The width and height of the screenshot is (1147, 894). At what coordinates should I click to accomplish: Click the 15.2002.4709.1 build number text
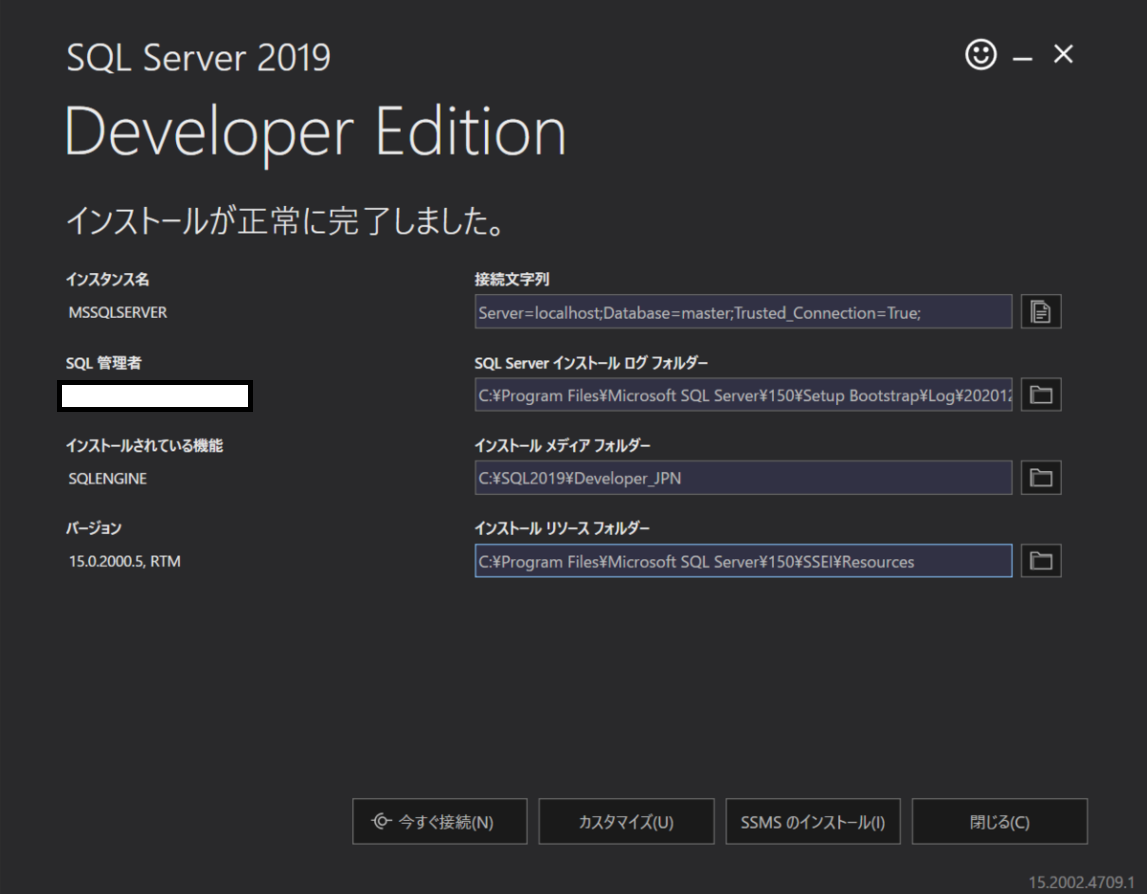point(1080,882)
